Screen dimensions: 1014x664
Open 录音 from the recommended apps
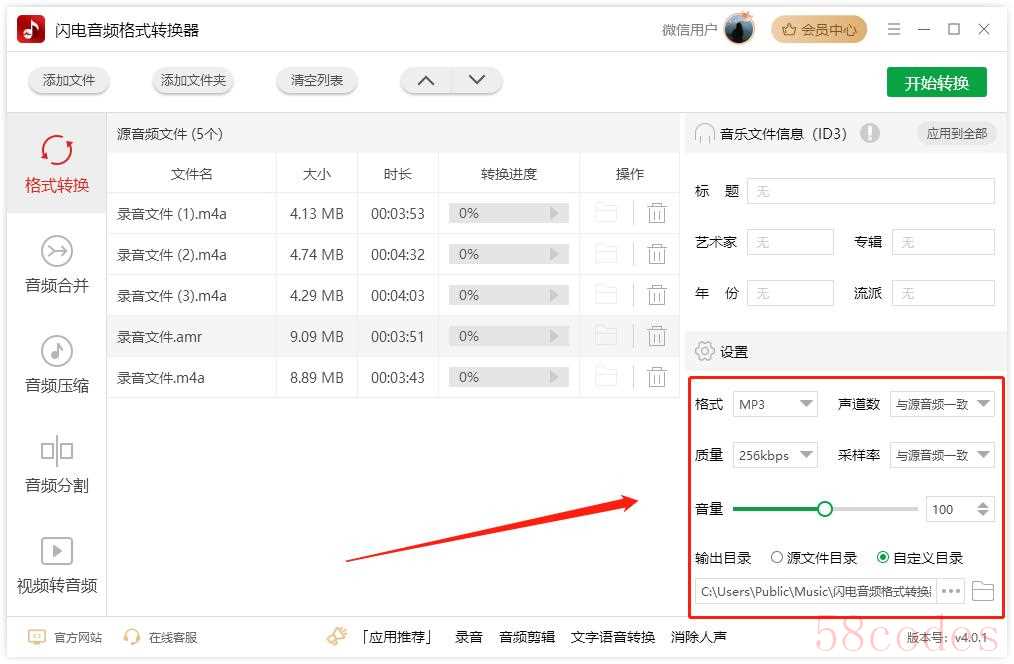tap(468, 637)
